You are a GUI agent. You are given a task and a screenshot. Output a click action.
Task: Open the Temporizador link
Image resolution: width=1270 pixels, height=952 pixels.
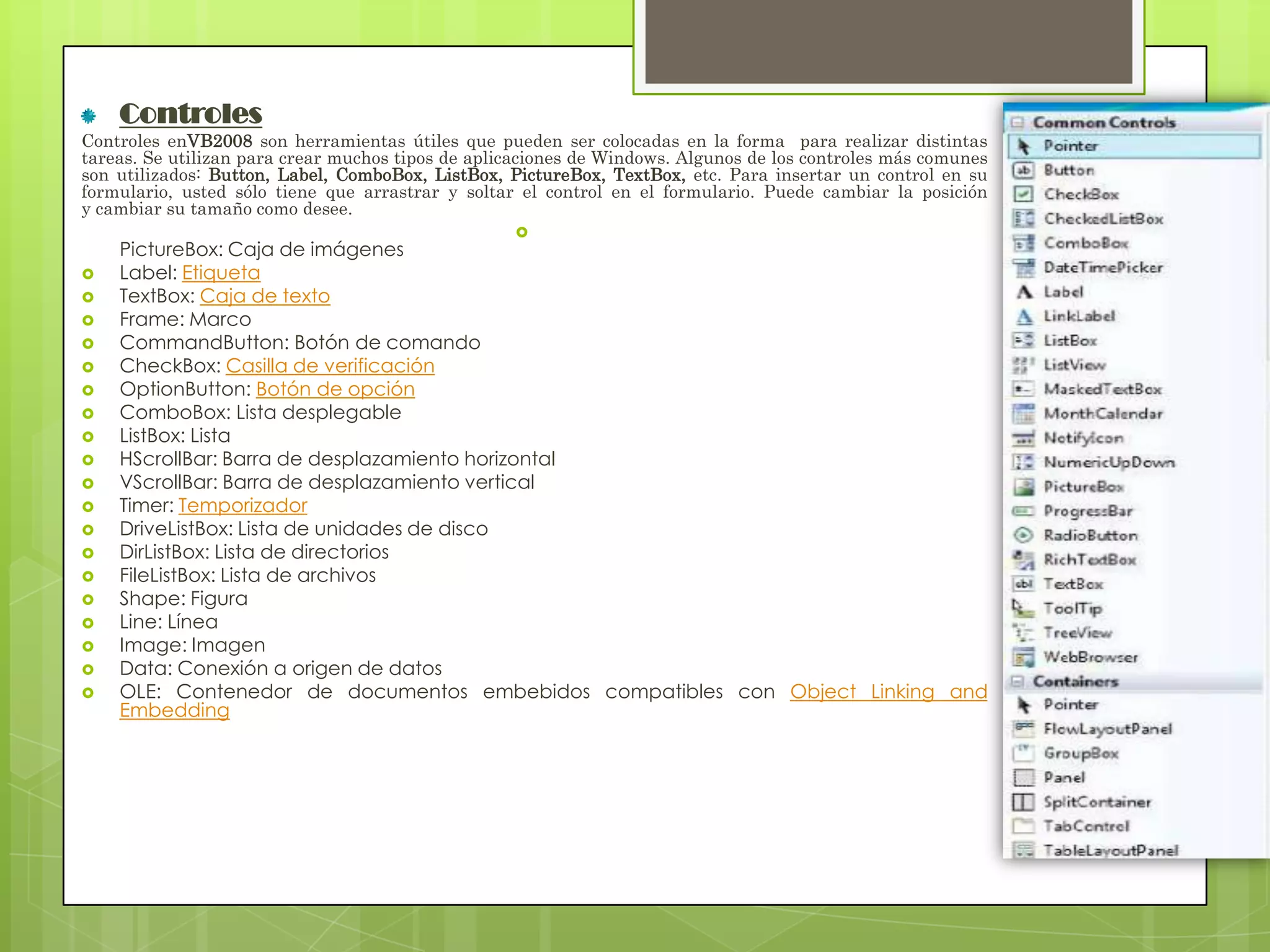coord(242,506)
